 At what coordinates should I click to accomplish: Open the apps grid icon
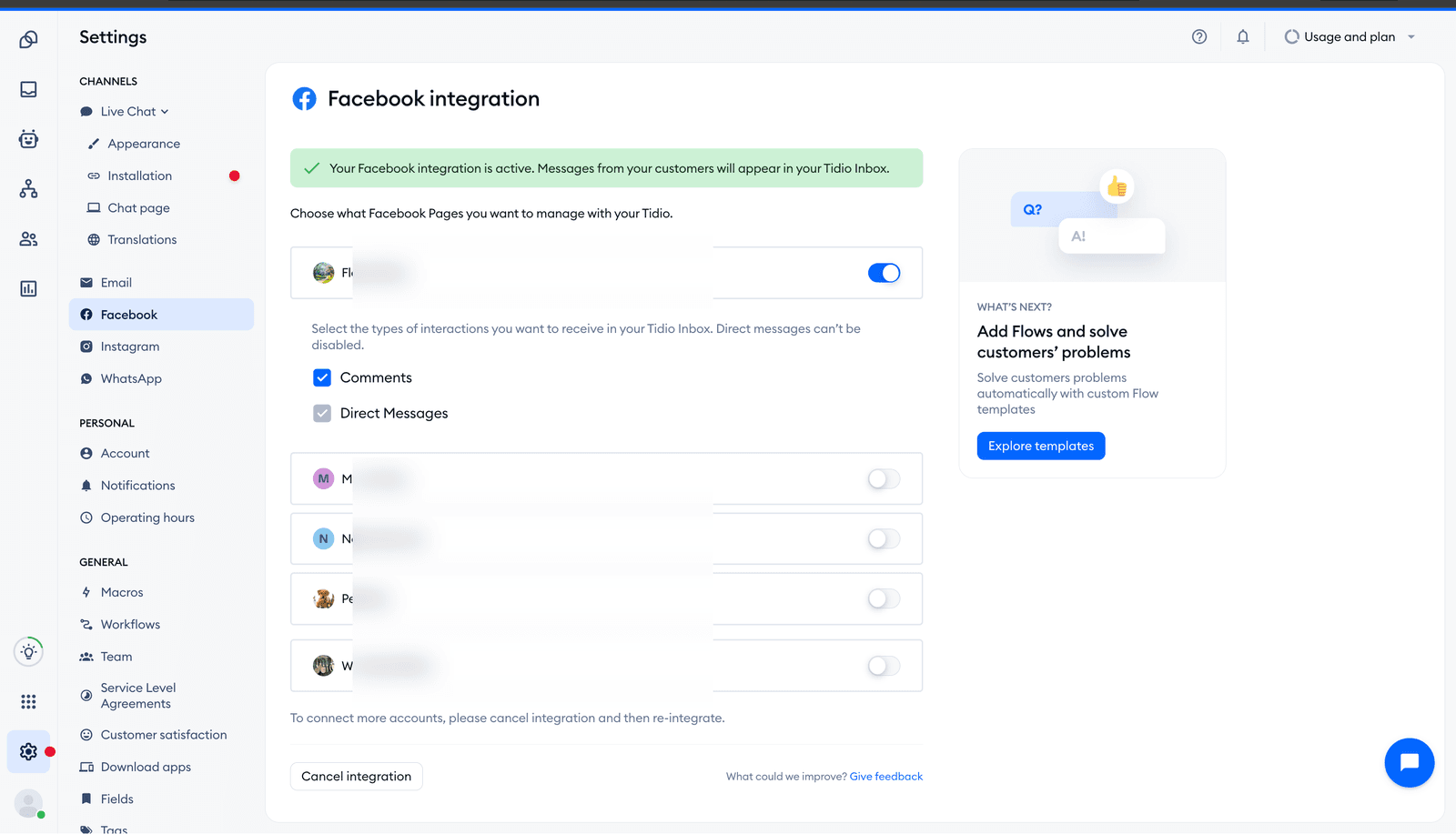(x=29, y=701)
